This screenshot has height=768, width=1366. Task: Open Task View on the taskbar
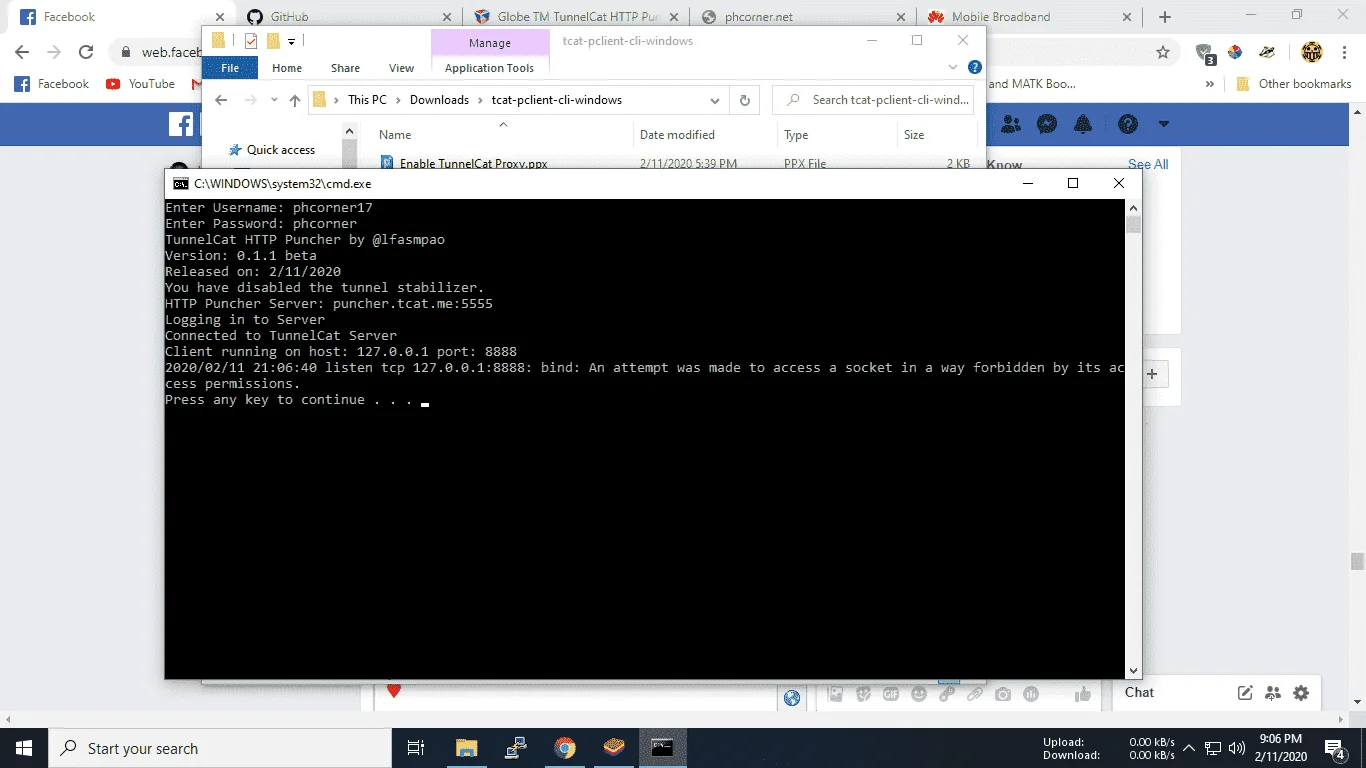coord(416,748)
